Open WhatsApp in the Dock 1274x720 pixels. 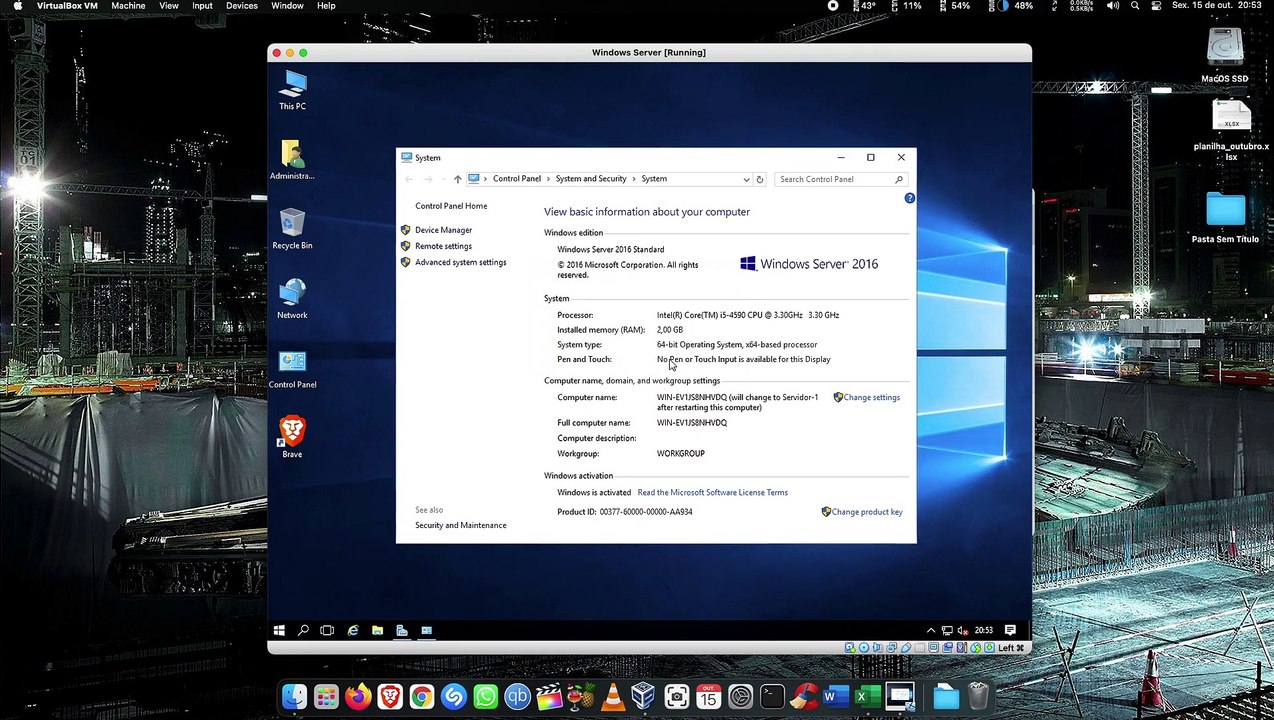point(486,696)
